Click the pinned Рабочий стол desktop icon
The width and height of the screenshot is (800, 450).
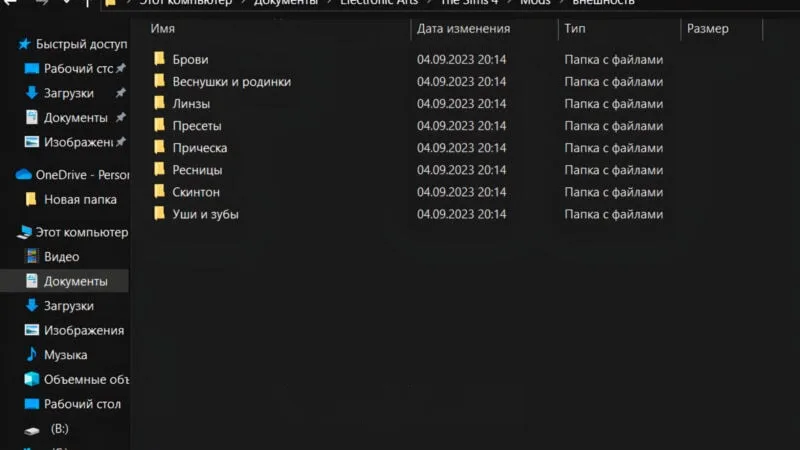(32, 68)
